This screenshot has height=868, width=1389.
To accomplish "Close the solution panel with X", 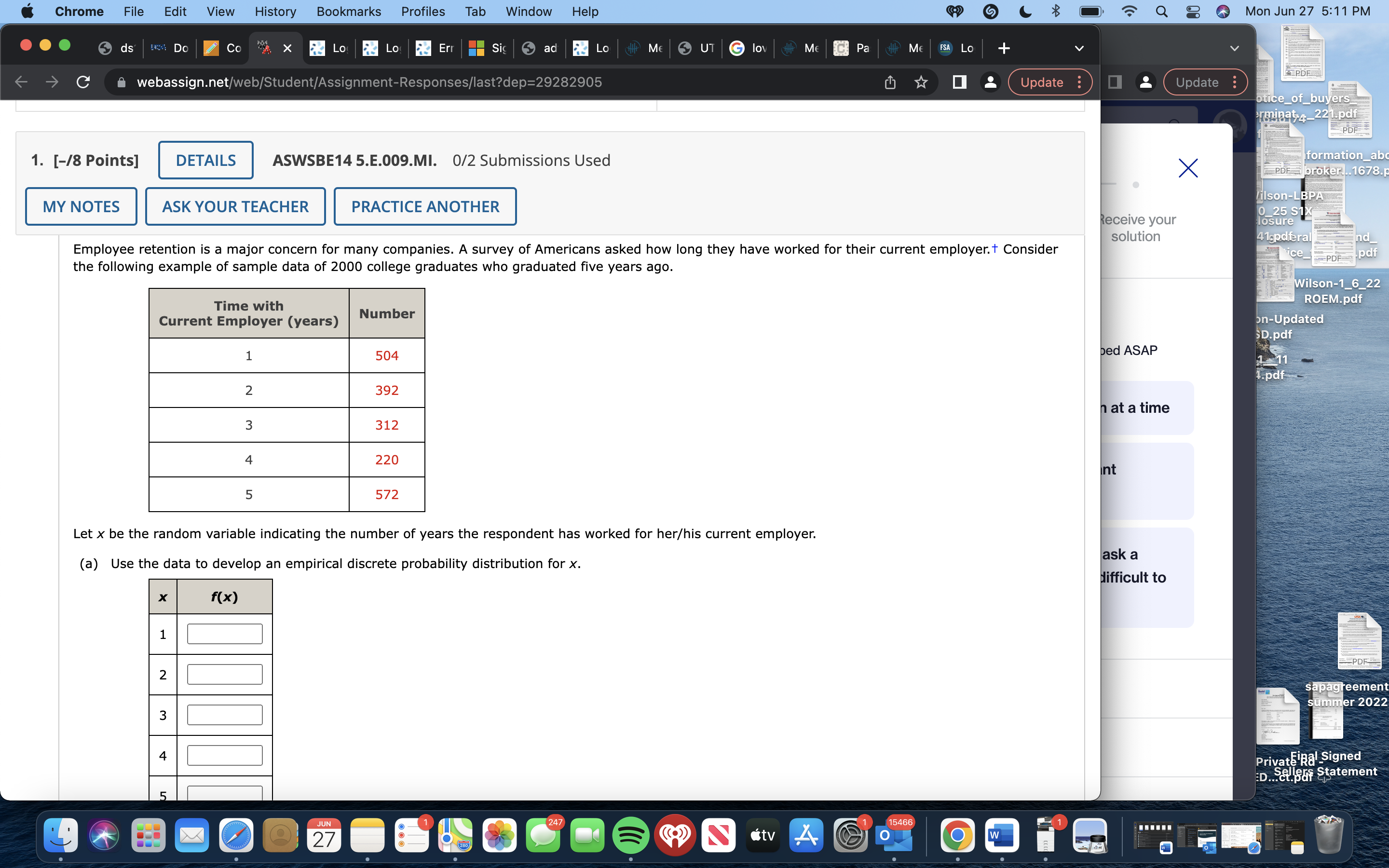I will click(1187, 168).
